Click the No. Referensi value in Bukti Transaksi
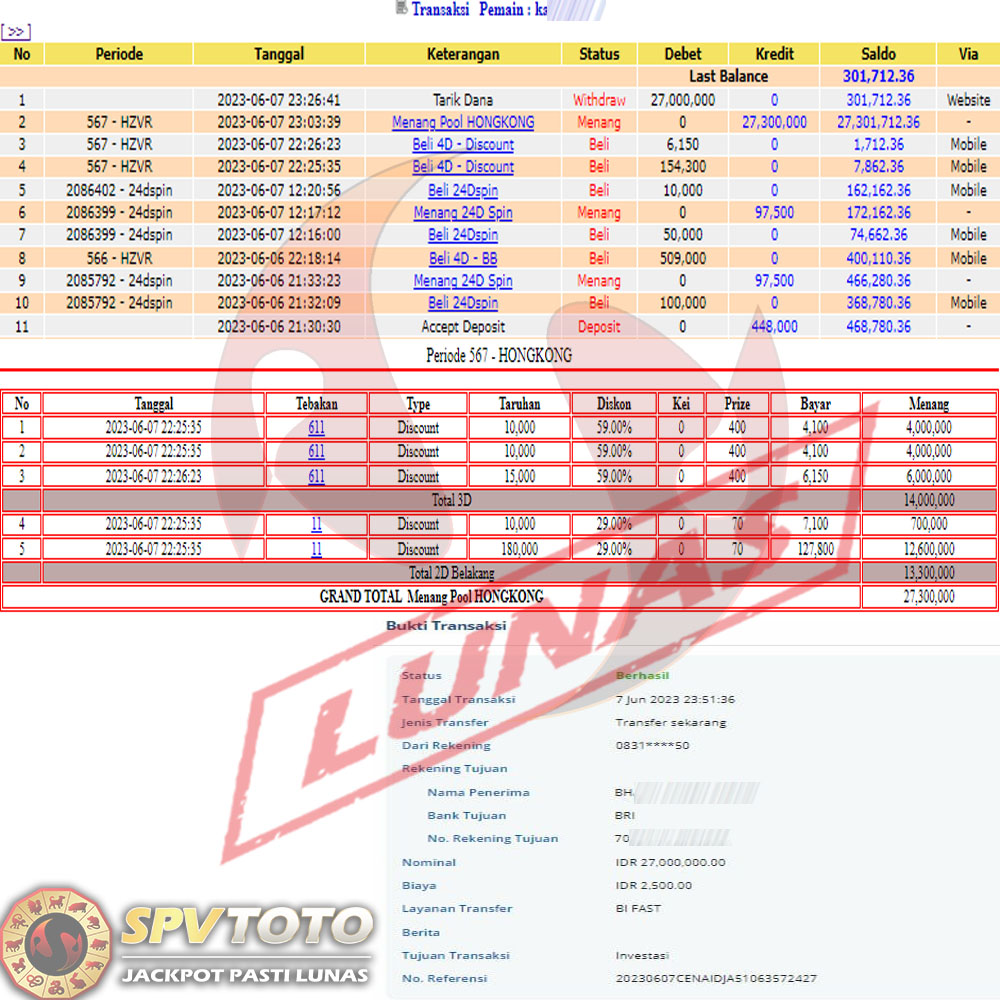This screenshot has height=1000, width=1000. point(716,978)
